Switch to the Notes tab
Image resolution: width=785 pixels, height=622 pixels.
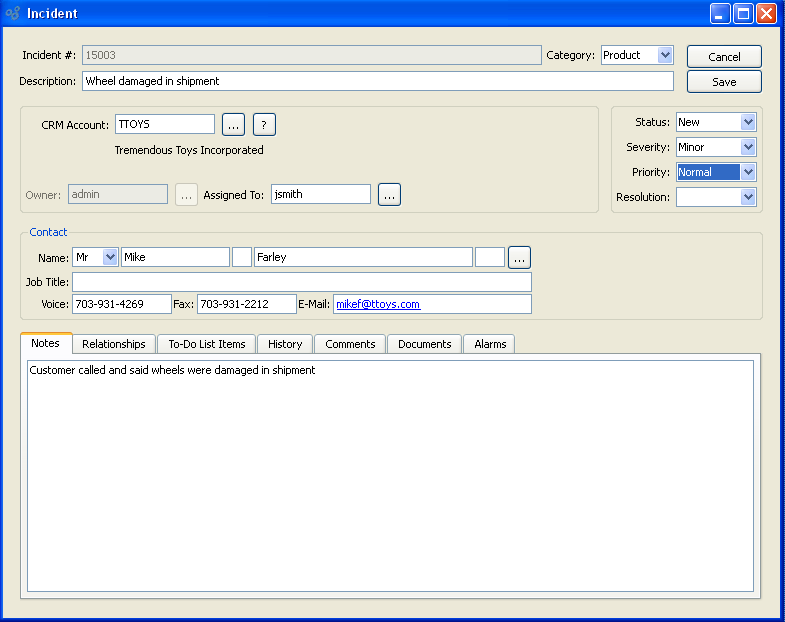(46, 343)
